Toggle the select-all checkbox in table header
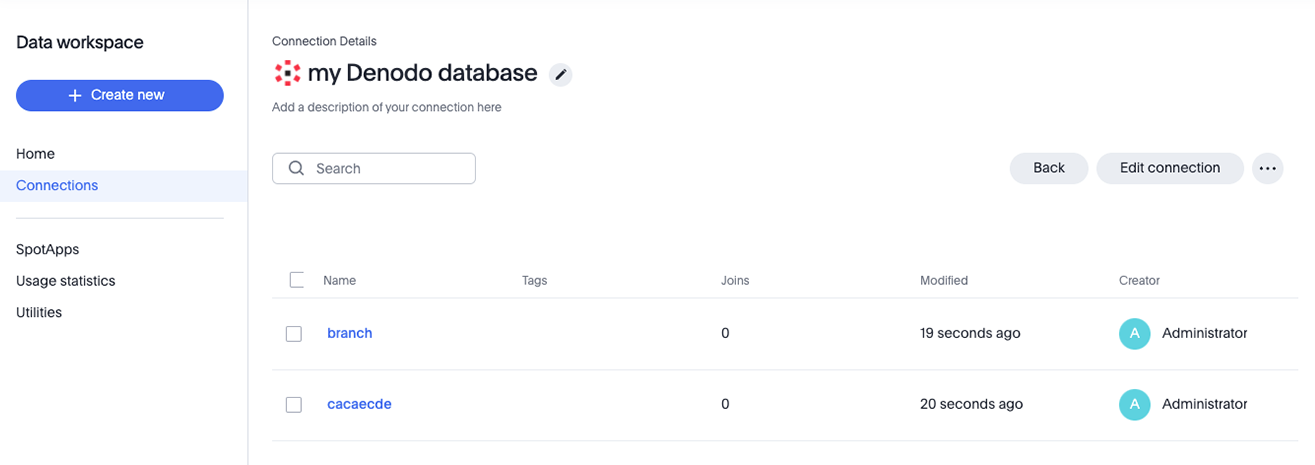Viewport: 1315px width, 465px height. click(296, 280)
